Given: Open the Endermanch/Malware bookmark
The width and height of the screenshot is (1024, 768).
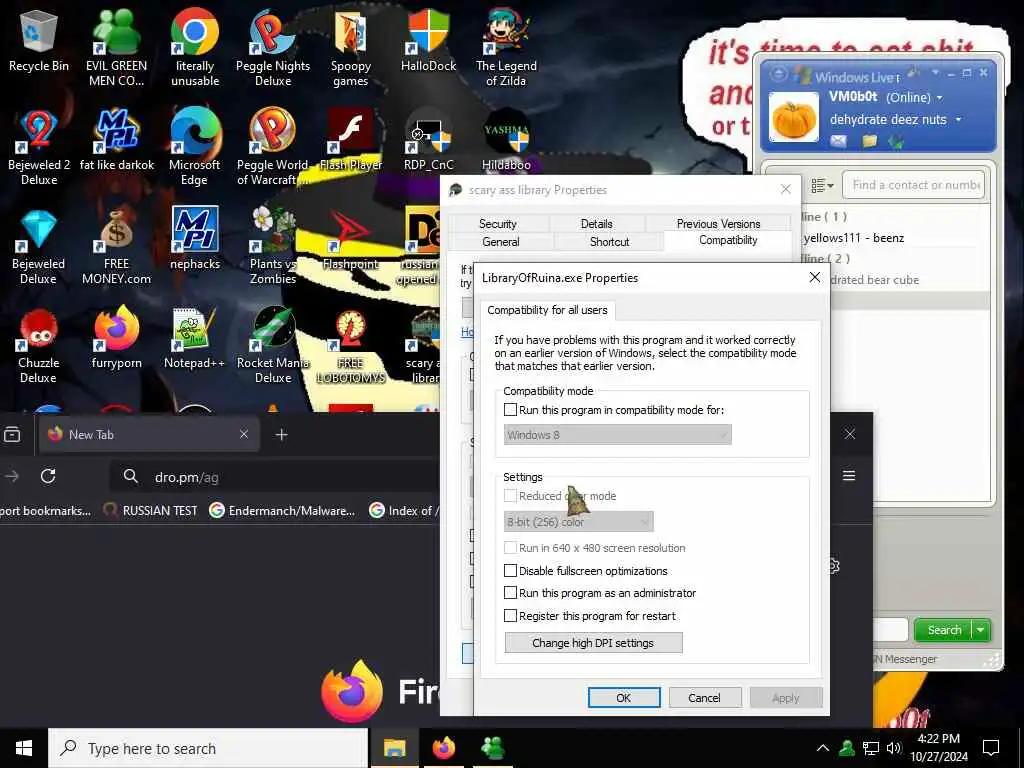Looking at the screenshot, I should click(x=282, y=511).
